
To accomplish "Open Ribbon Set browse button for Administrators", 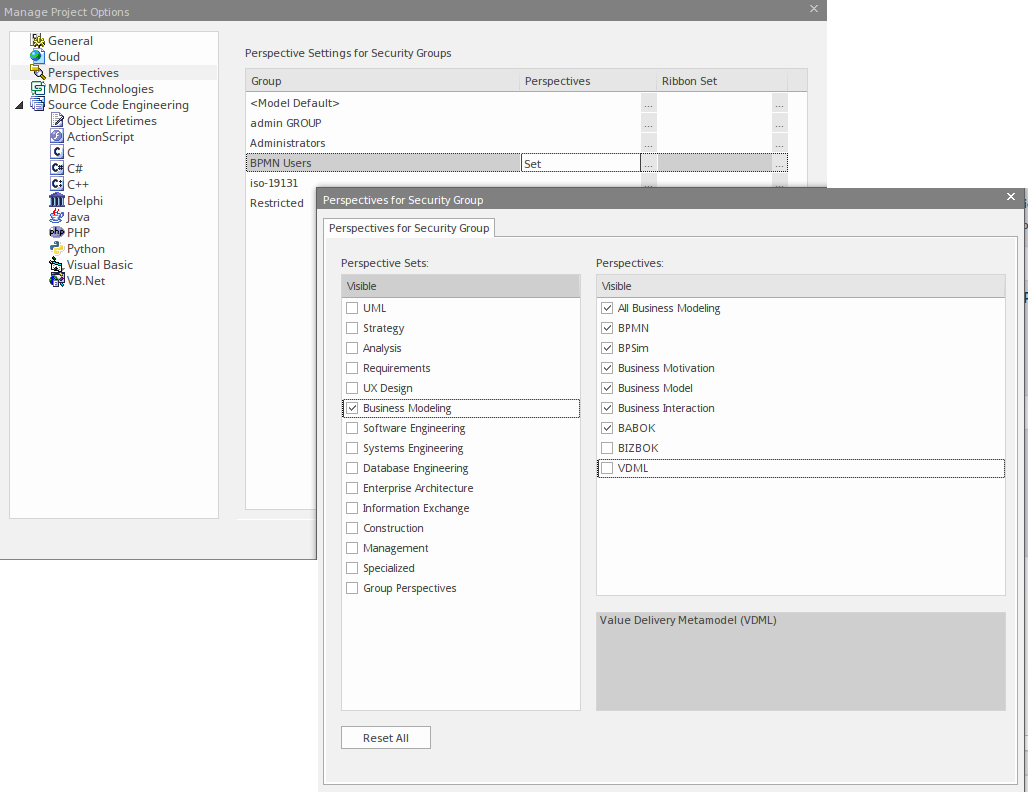I will pos(779,143).
